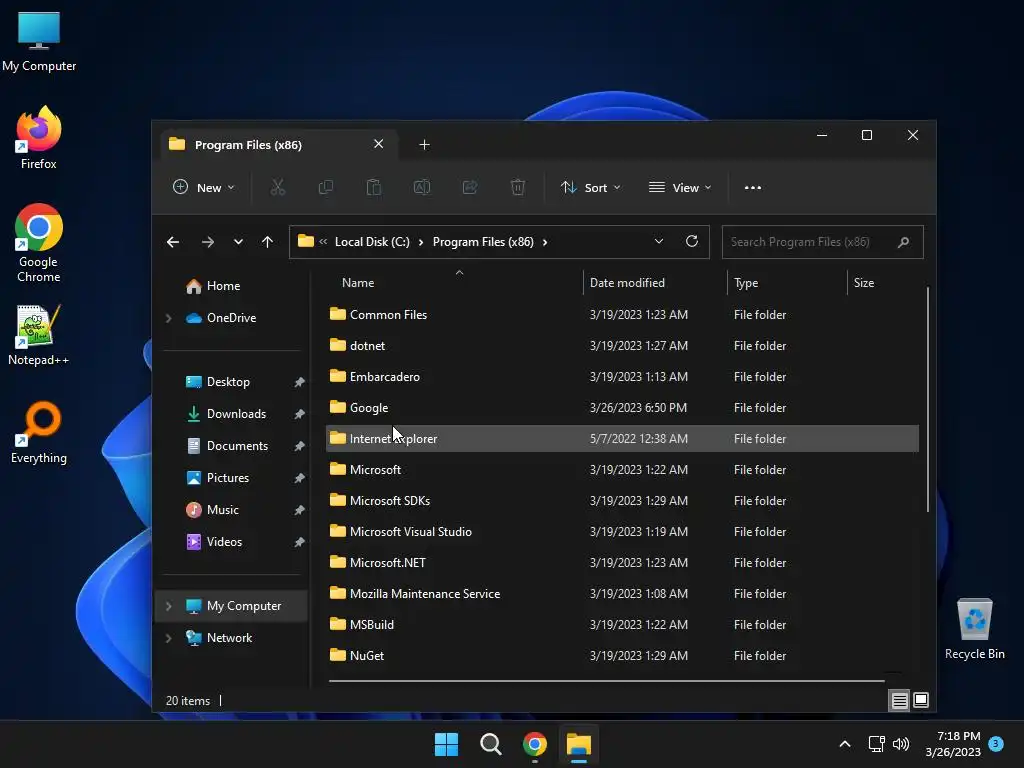1024x768 pixels.
Task: Expand address bar history dropdown
Action: tap(659, 242)
